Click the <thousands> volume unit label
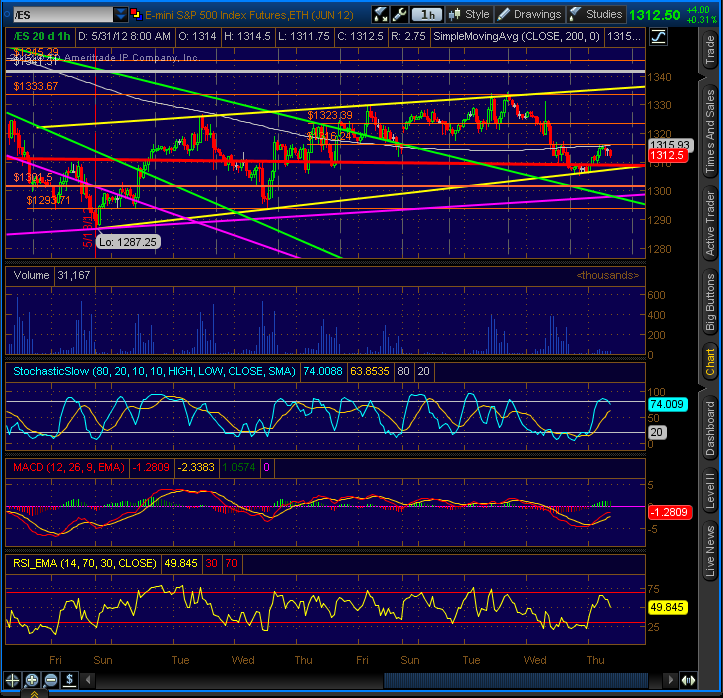This screenshot has width=723, height=698. pos(608,275)
